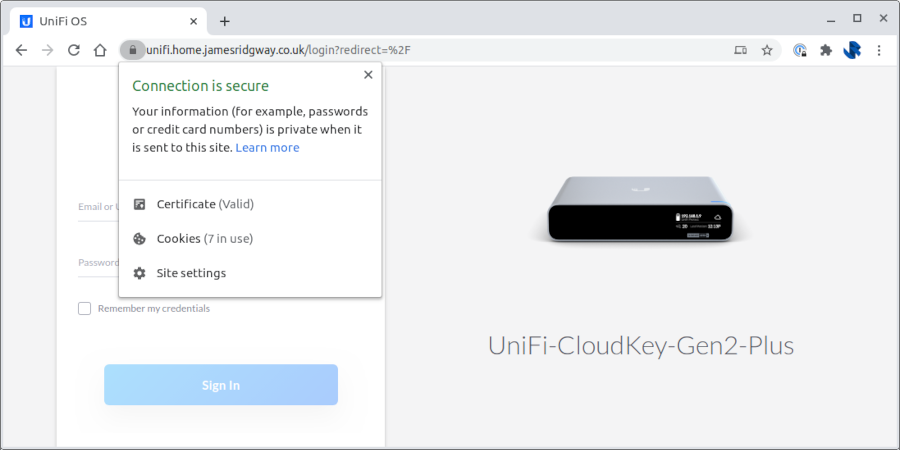
Task: Switch to the UniFi OS tab
Action: (100, 20)
